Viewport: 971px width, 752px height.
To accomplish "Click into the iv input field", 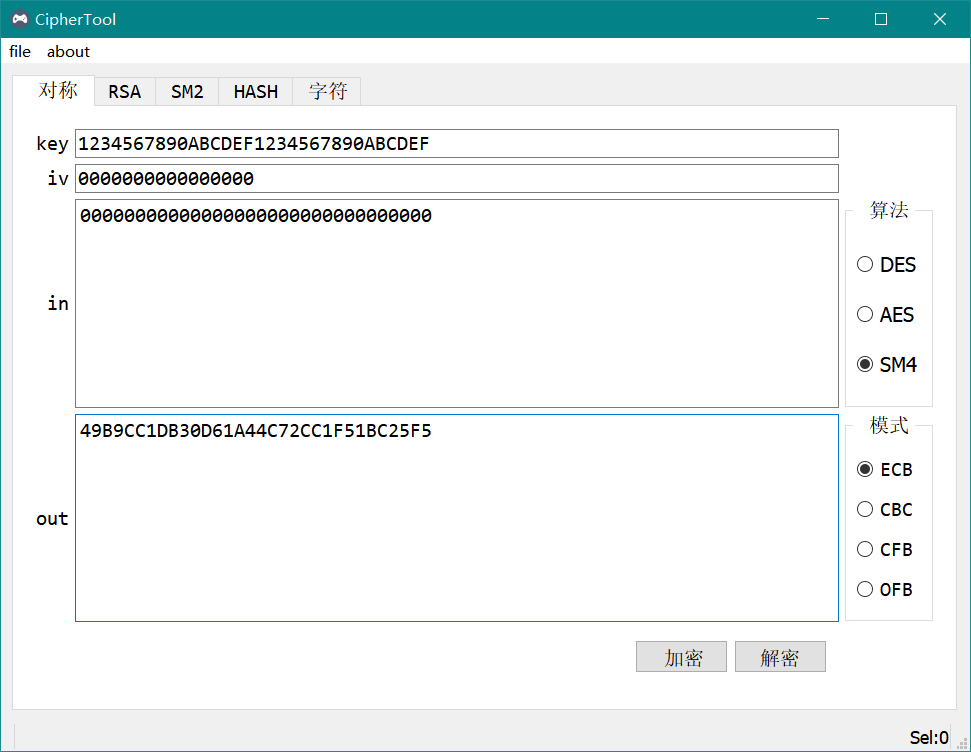I will point(457,178).
